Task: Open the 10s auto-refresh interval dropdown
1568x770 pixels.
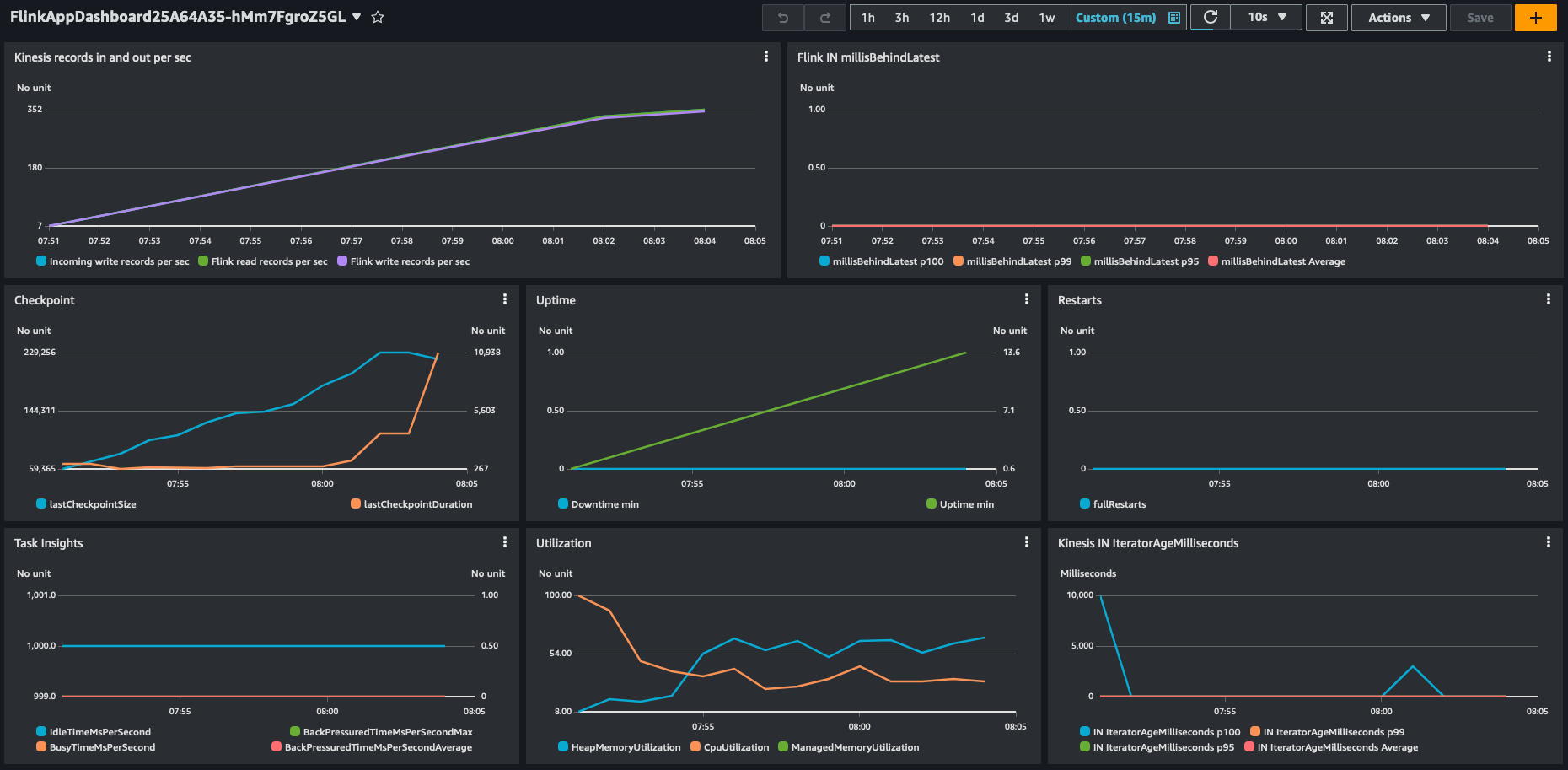Action: tap(1265, 17)
